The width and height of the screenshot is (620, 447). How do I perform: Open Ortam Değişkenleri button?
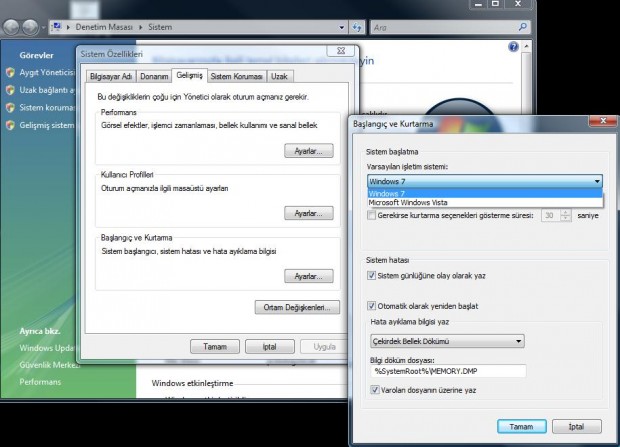click(x=297, y=307)
